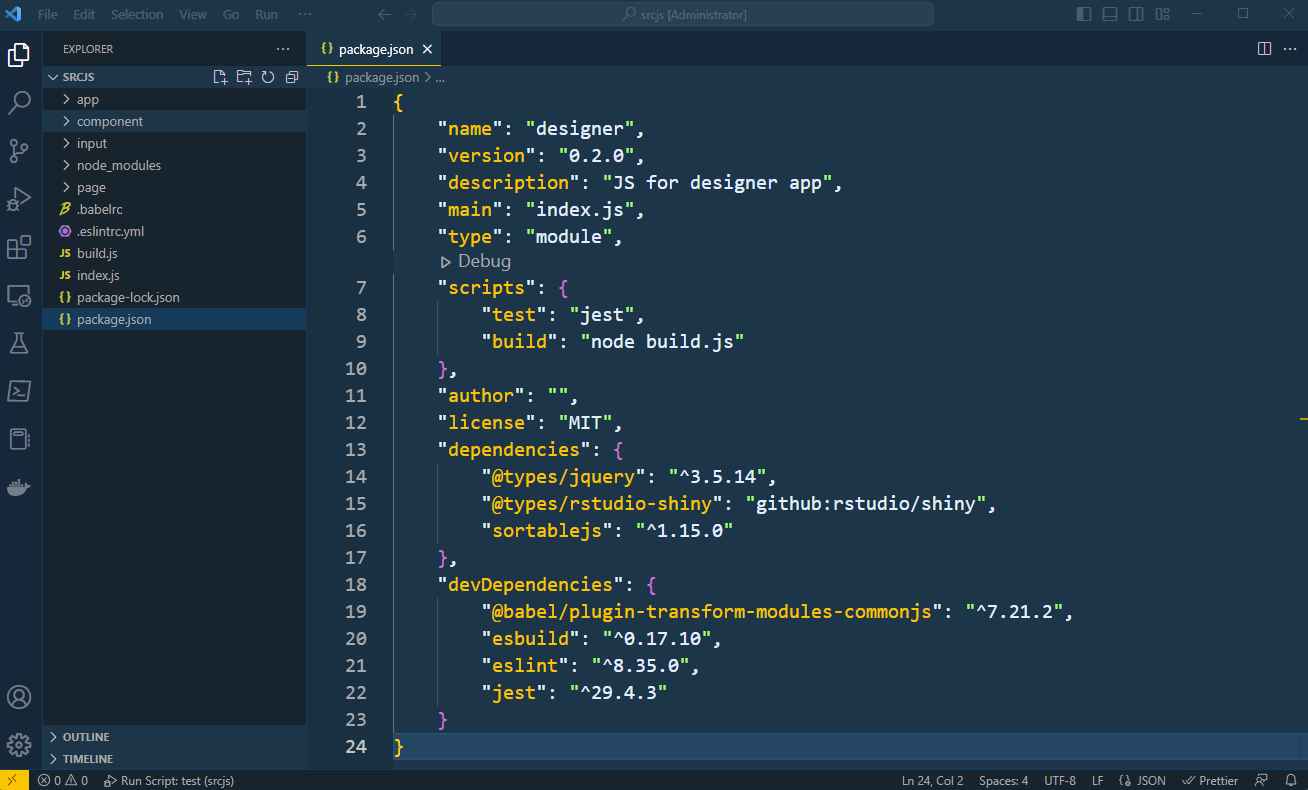This screenshot has width=1308, height=790.
Task: Collapse all folders in Explorer
Action: 292,77
